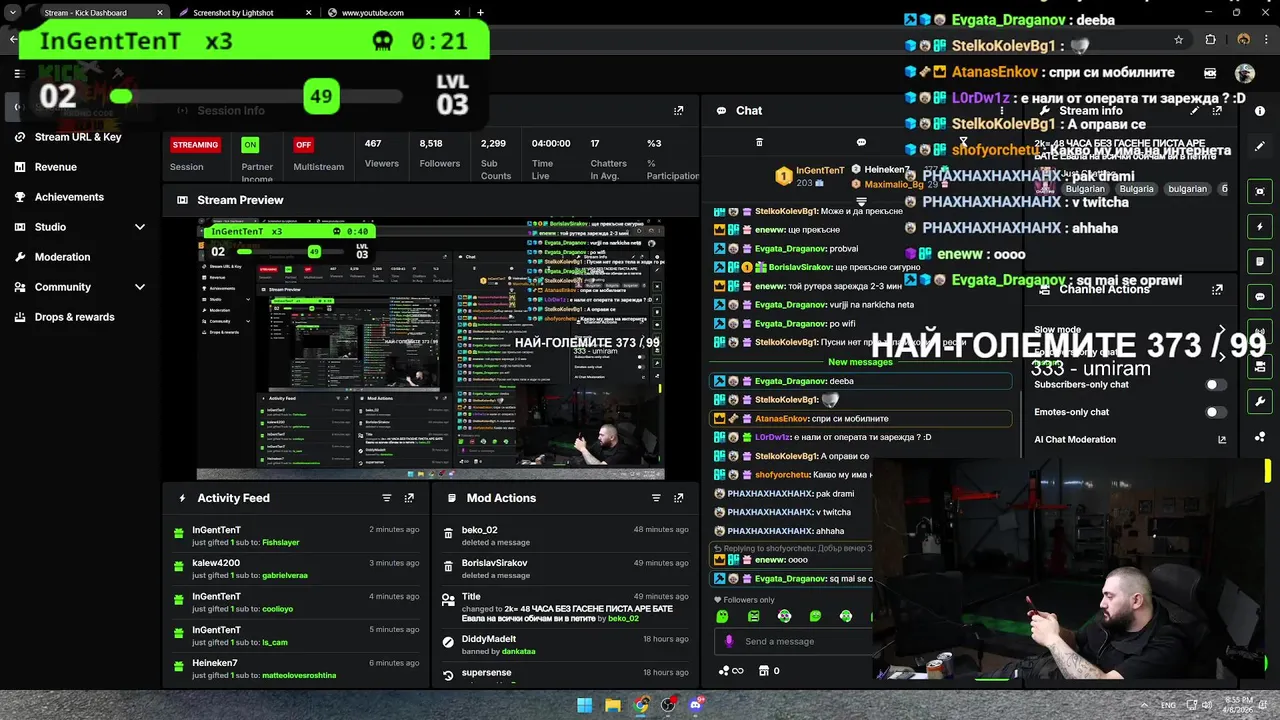Click the ENG language indicator in taskbar
The height and width of the screenshot is (720, 1280).
1168,705
